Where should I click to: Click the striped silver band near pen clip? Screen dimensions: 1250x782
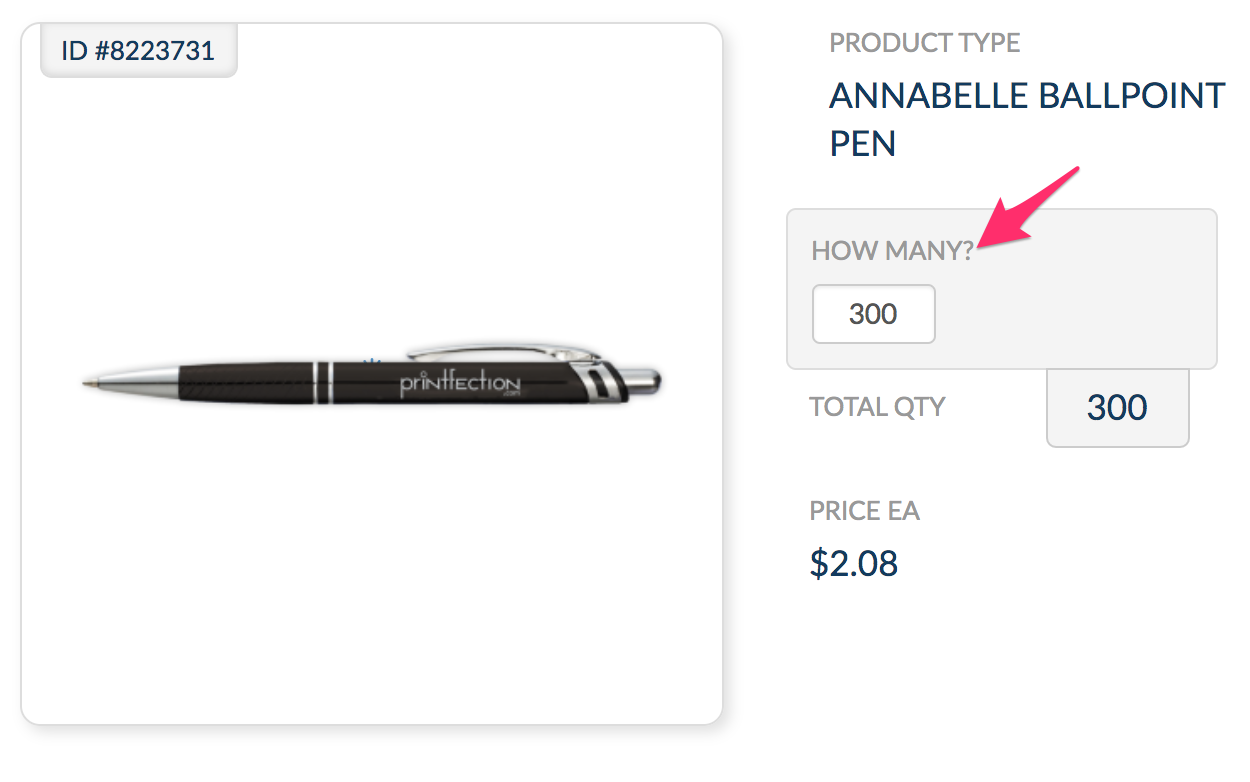(x=596, y=381)
